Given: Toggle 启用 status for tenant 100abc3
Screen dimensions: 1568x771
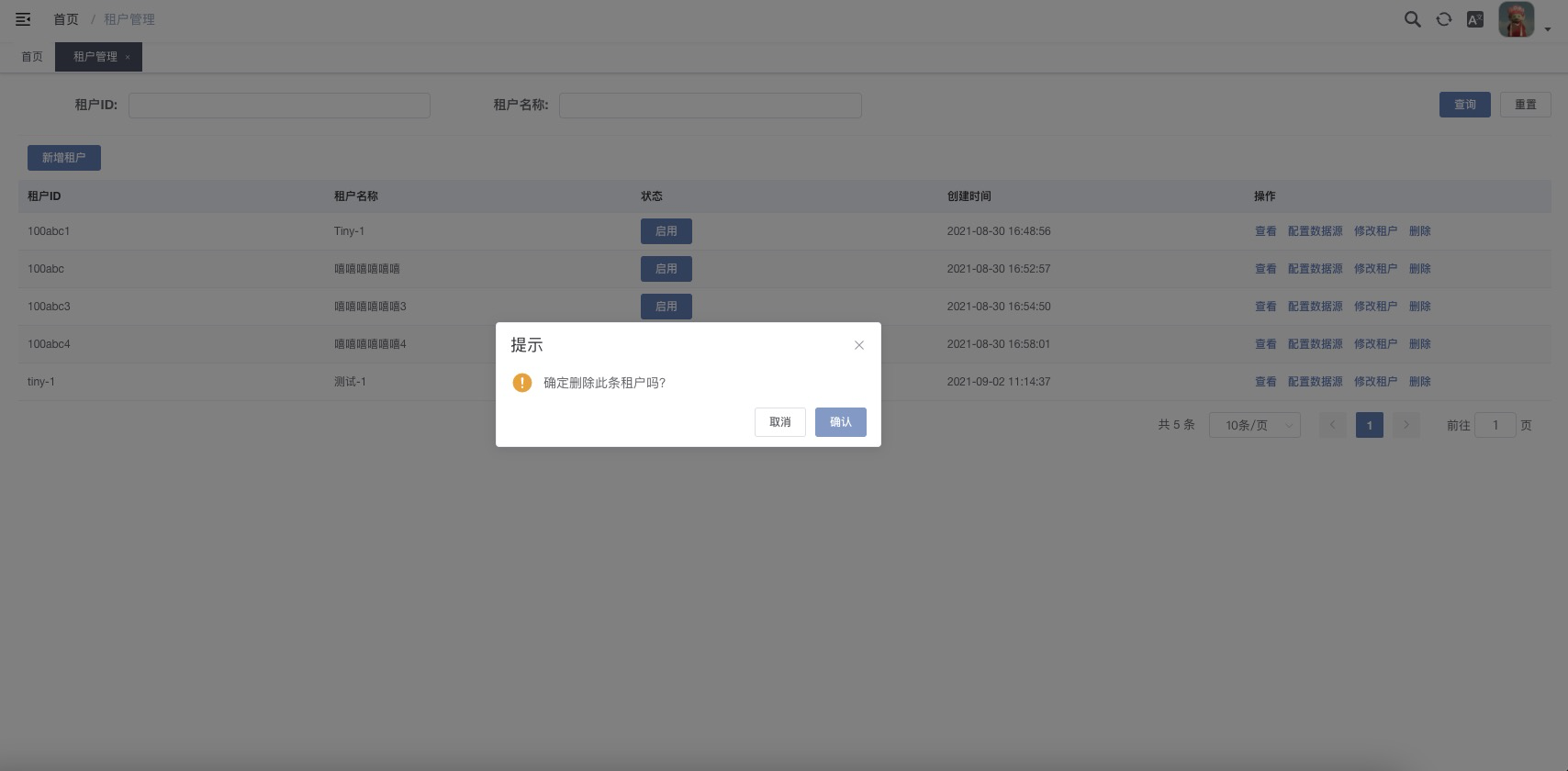Looking at the screenshot, I should click(666, 307).
